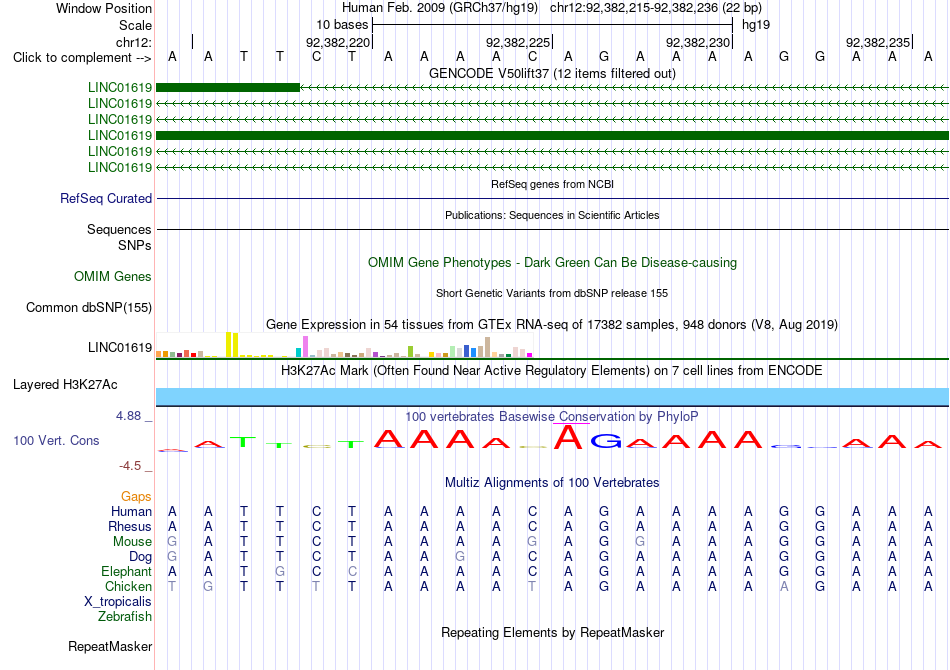Open the "Common dbSNP(155)" track label
The image size is (950, 670).
click(x=88, y=307)
